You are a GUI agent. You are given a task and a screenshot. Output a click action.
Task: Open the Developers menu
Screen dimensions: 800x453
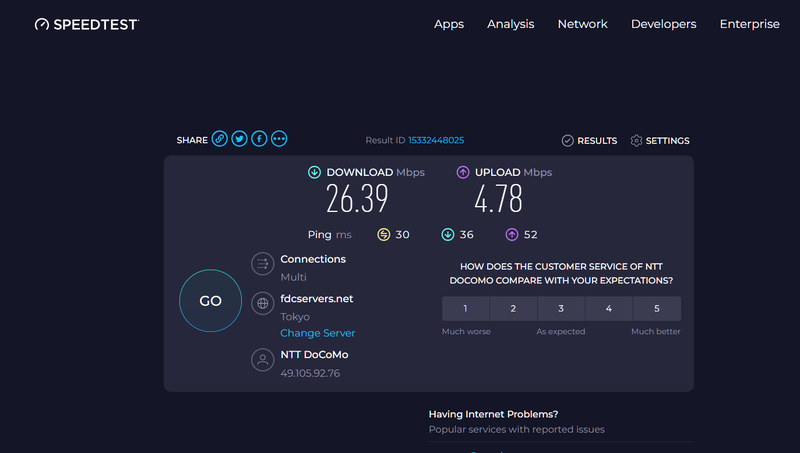pos(664,24)
